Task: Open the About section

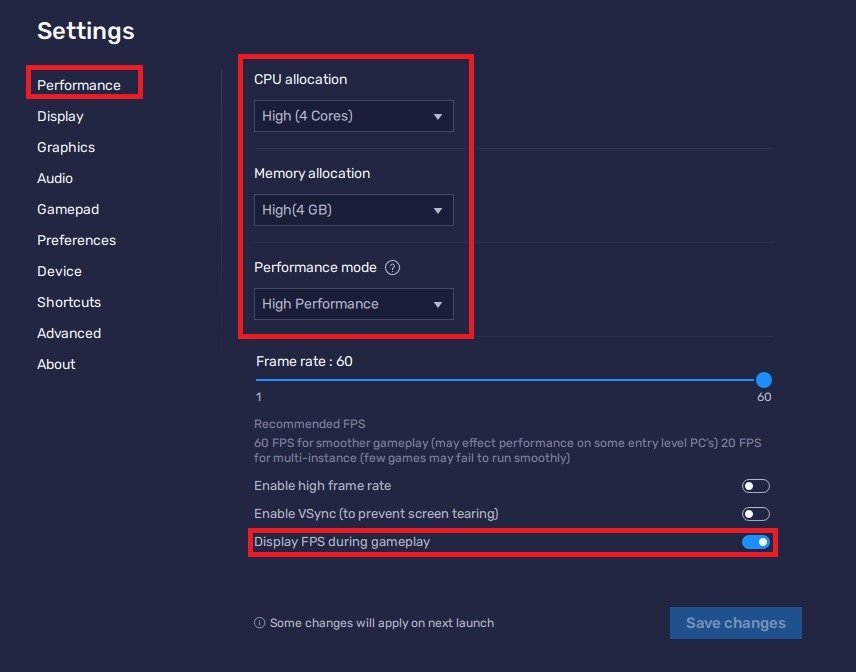Action: click(56, 364)
